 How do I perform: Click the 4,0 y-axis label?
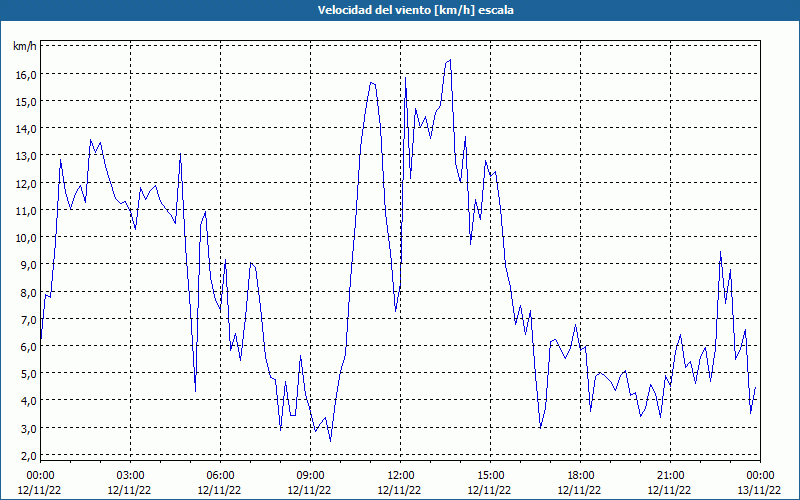coord(29,401)
